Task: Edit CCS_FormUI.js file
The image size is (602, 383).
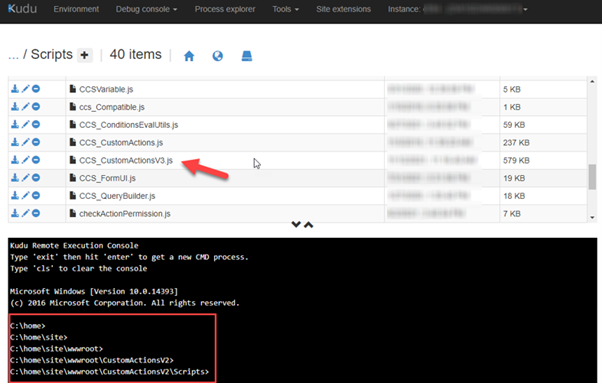Action: (25, 177)
